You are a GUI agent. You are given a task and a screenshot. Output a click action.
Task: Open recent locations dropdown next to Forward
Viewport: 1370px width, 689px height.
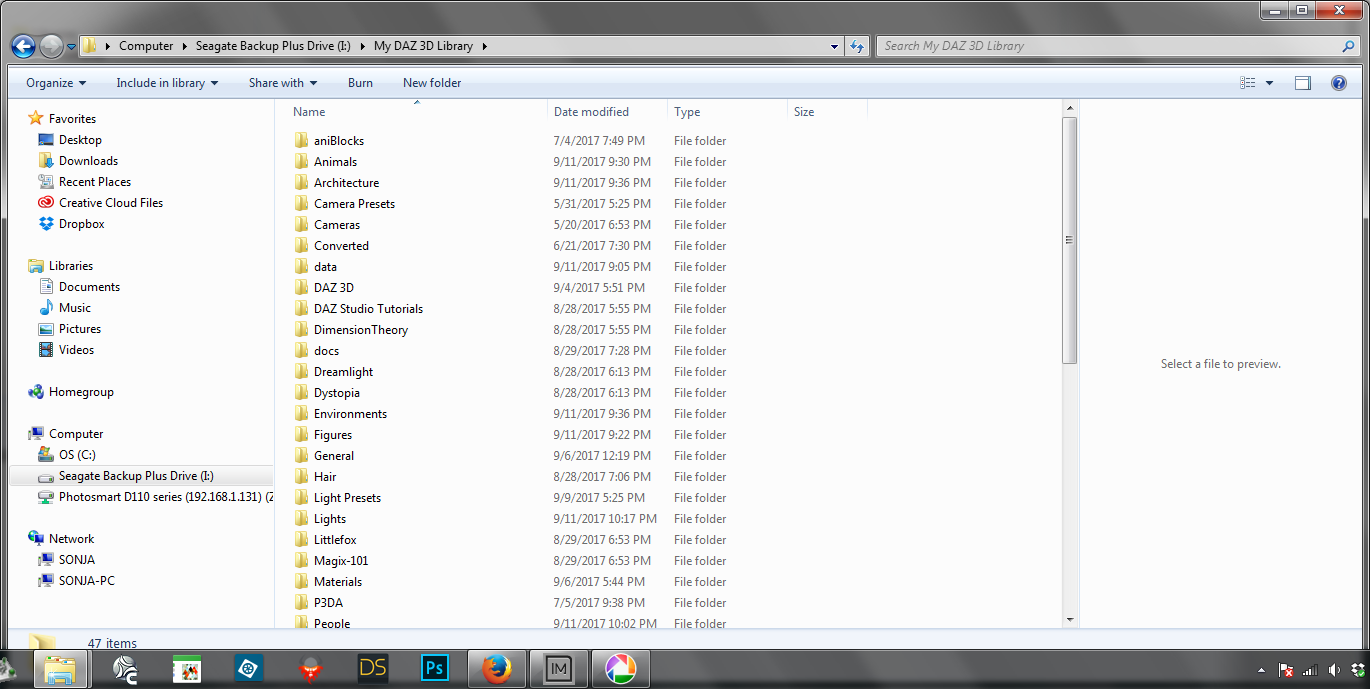72,46
